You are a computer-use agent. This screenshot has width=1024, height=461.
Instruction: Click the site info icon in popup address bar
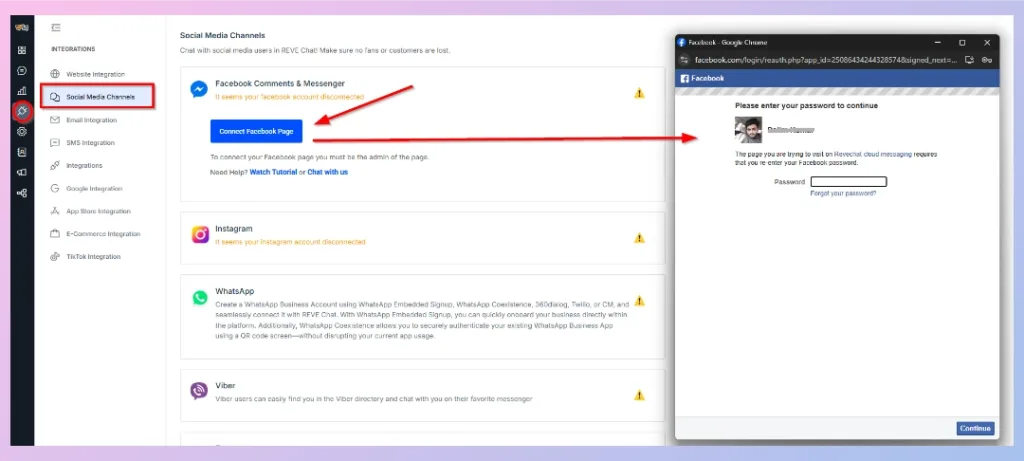(x=684, y=59)
